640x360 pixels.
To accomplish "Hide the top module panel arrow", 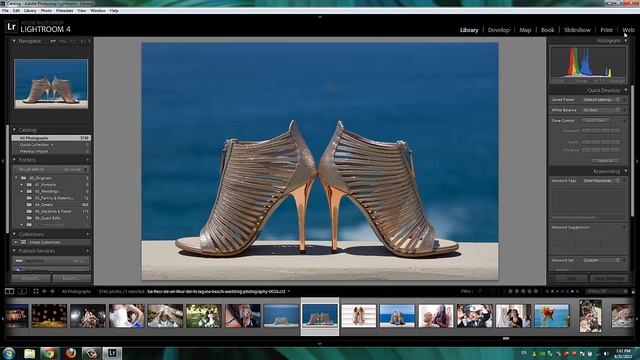I will pos(320,17).
